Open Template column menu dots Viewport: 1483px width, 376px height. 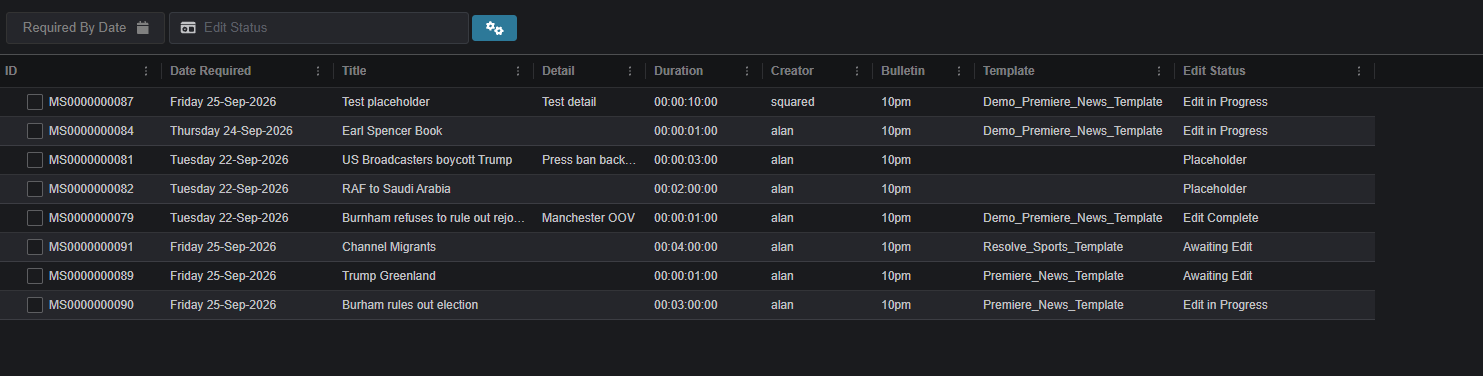pyautogui.click(x=1159, y=71)
